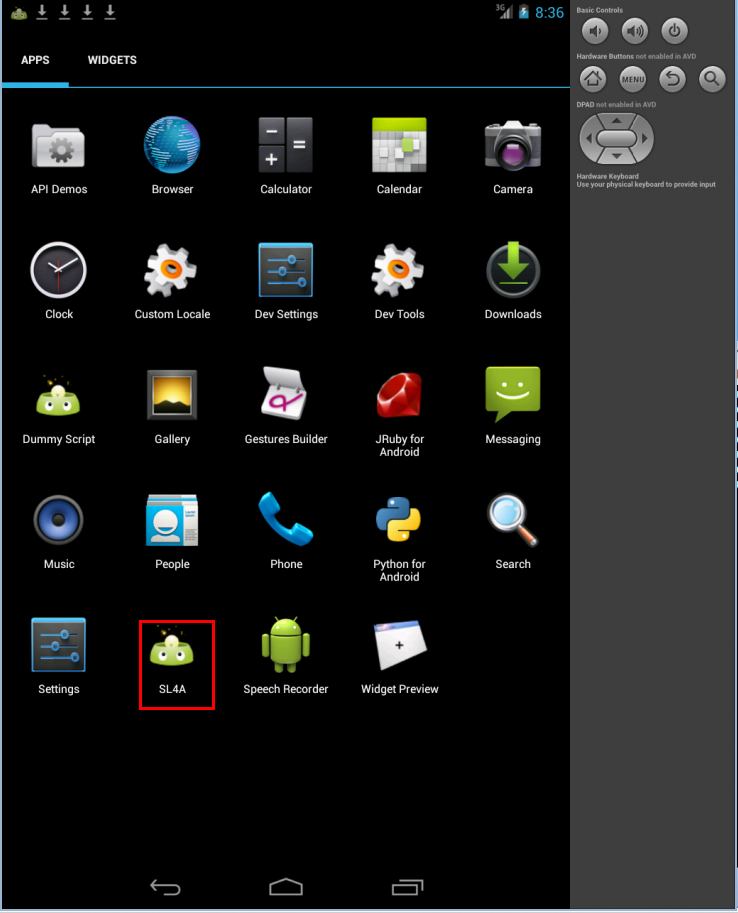Click emulator hardware search button

click(712, 79)
